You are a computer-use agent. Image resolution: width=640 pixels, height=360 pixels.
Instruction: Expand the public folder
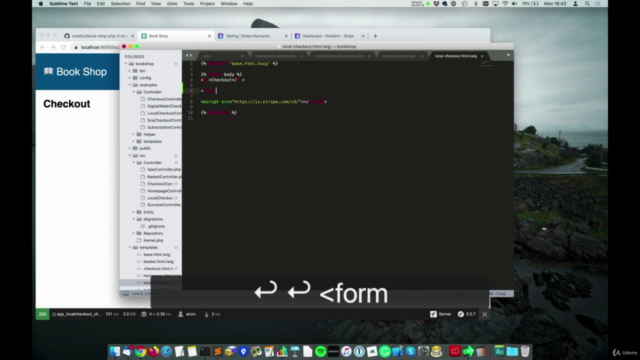pyautogui.click(x=130, y=148)
